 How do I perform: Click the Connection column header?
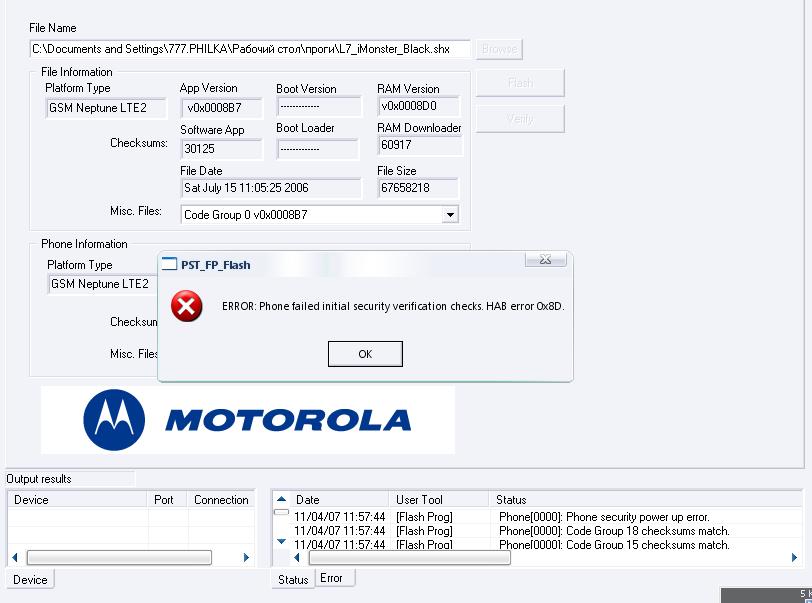[x=221, y=499]
